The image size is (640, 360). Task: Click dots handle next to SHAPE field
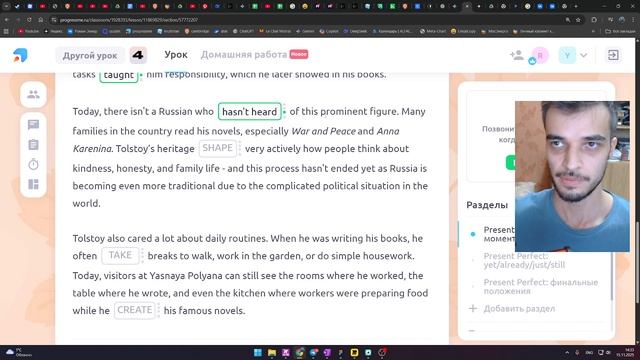(x=240, y=148)
